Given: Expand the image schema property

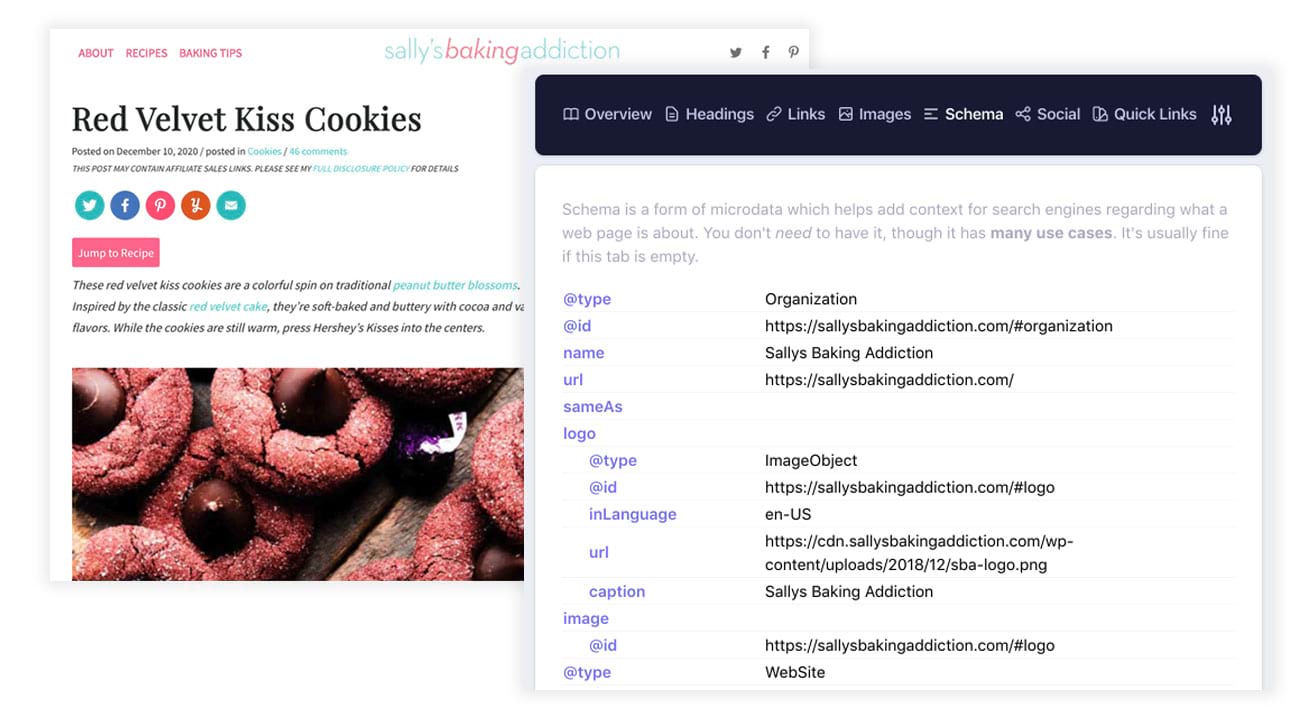Looking at the screenshot, I should (x=585, y=618).
